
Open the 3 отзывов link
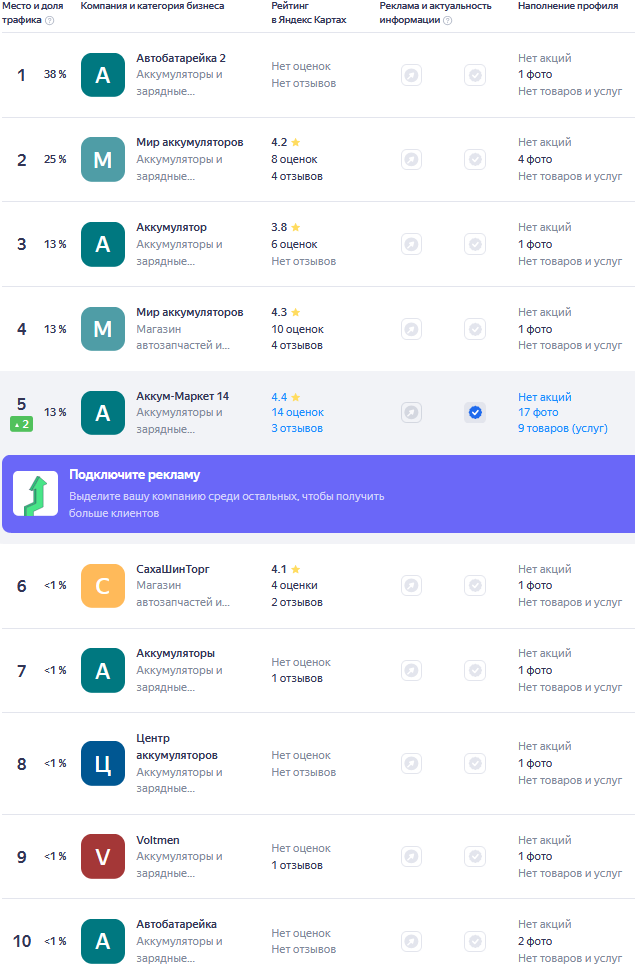[x=297, y=428]
